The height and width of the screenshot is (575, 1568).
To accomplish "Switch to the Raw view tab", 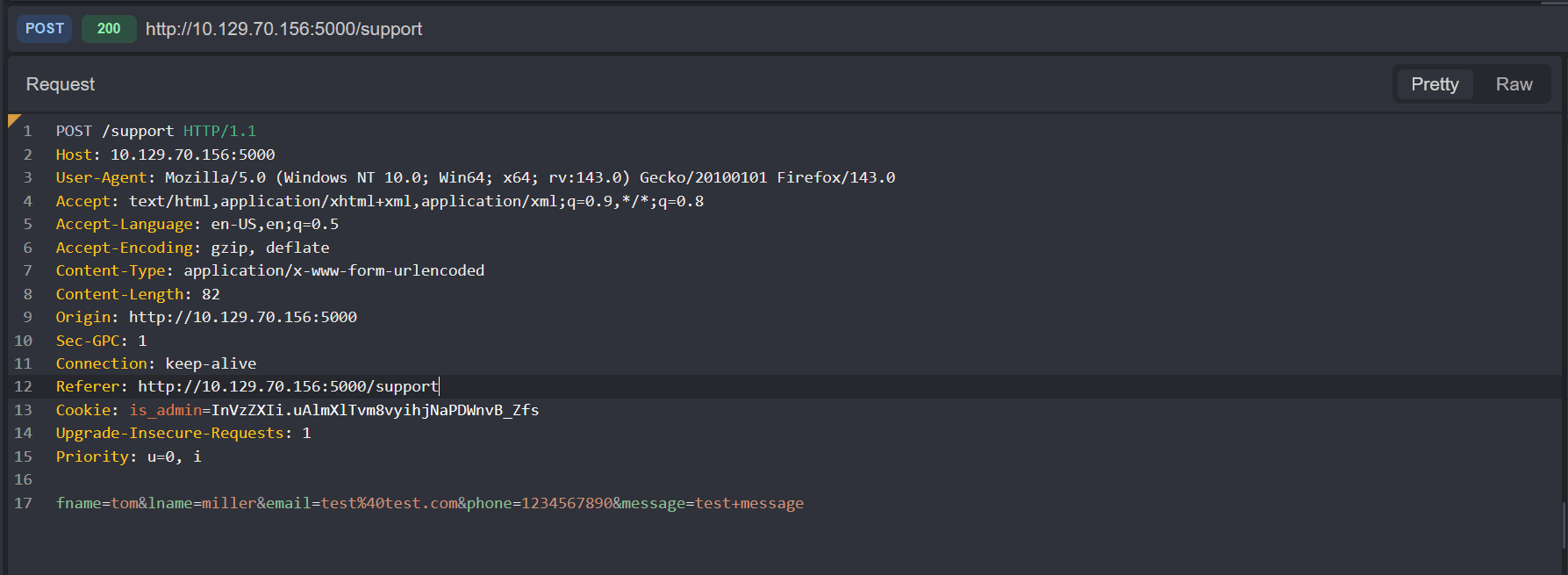I will (x=1514, y=84).
